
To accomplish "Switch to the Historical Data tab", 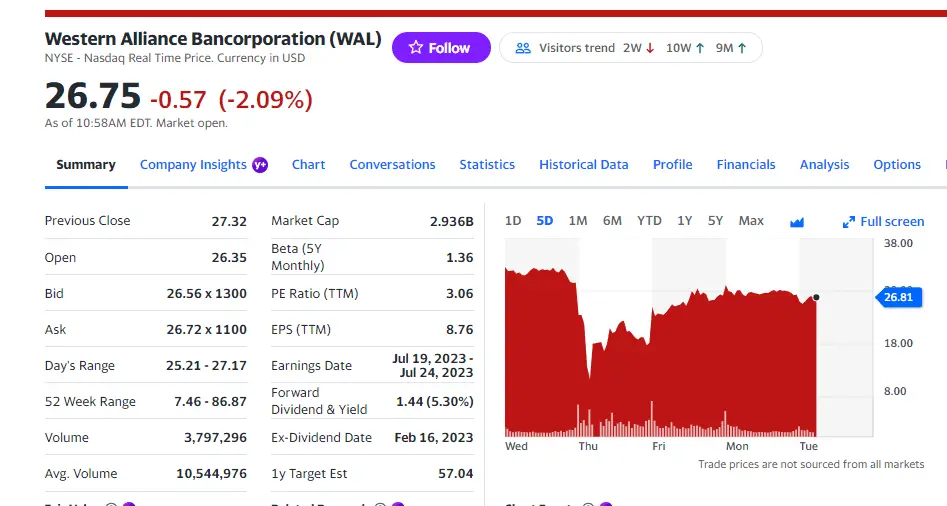I will 584,165.
